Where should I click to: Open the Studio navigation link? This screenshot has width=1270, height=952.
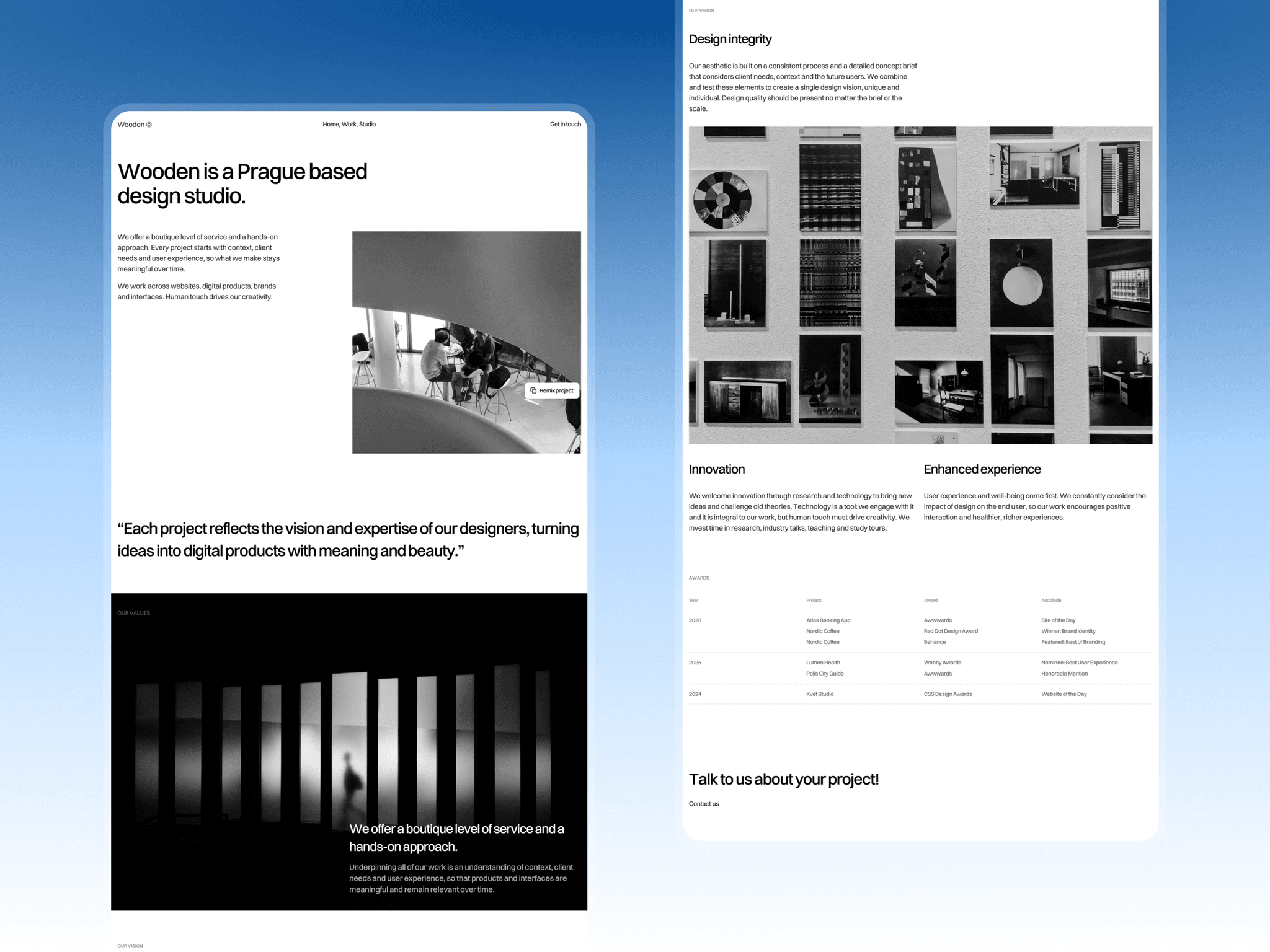(x=367, y=125)
